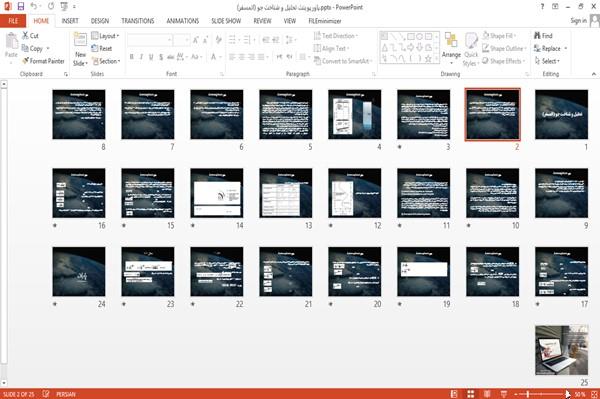Open the INSERT ribbon tab

(x=70, y=21)
